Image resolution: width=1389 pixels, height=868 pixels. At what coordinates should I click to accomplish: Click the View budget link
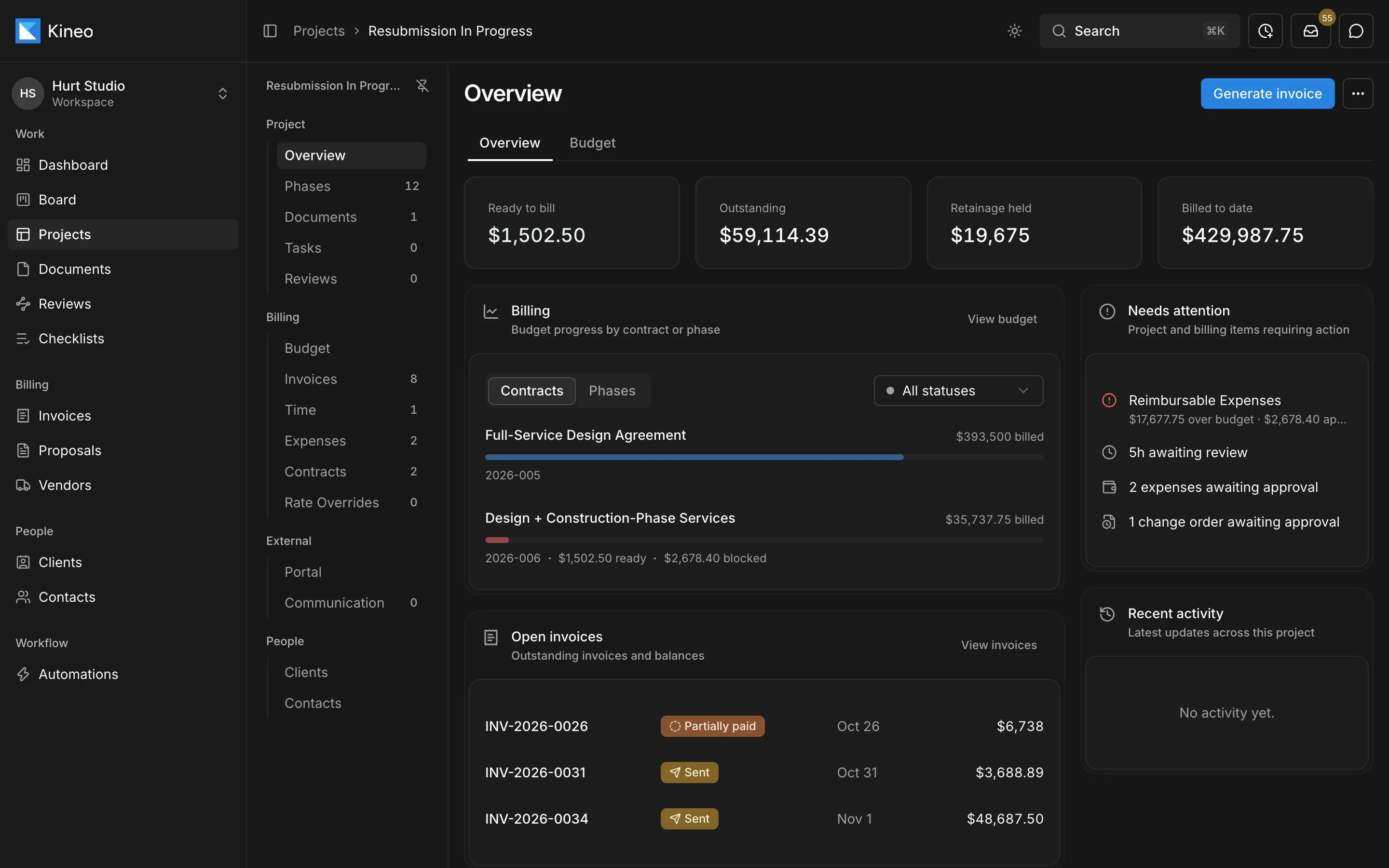click(1002, 319)
